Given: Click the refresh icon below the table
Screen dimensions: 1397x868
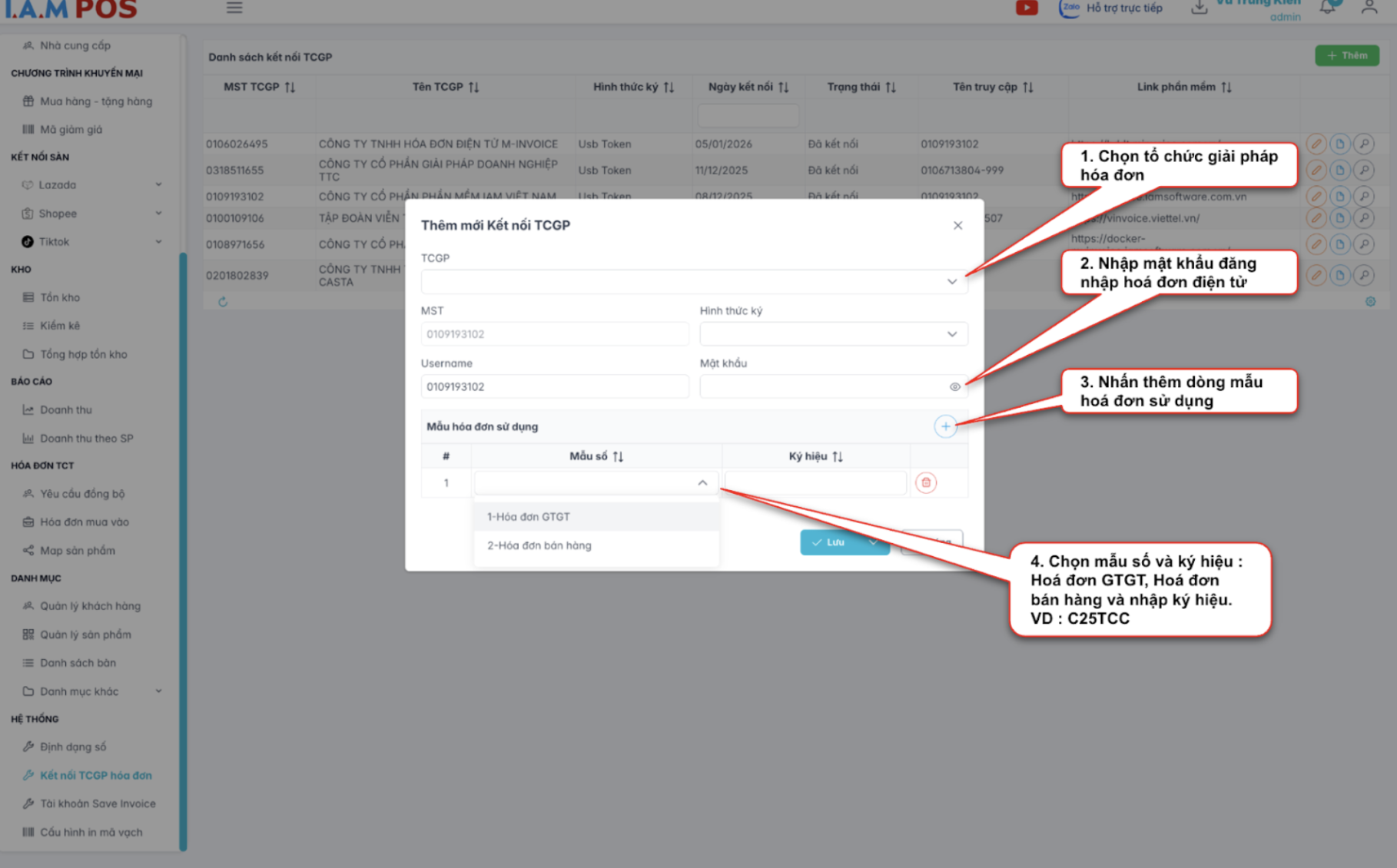Looking at the screenshot, I should 223,302.
